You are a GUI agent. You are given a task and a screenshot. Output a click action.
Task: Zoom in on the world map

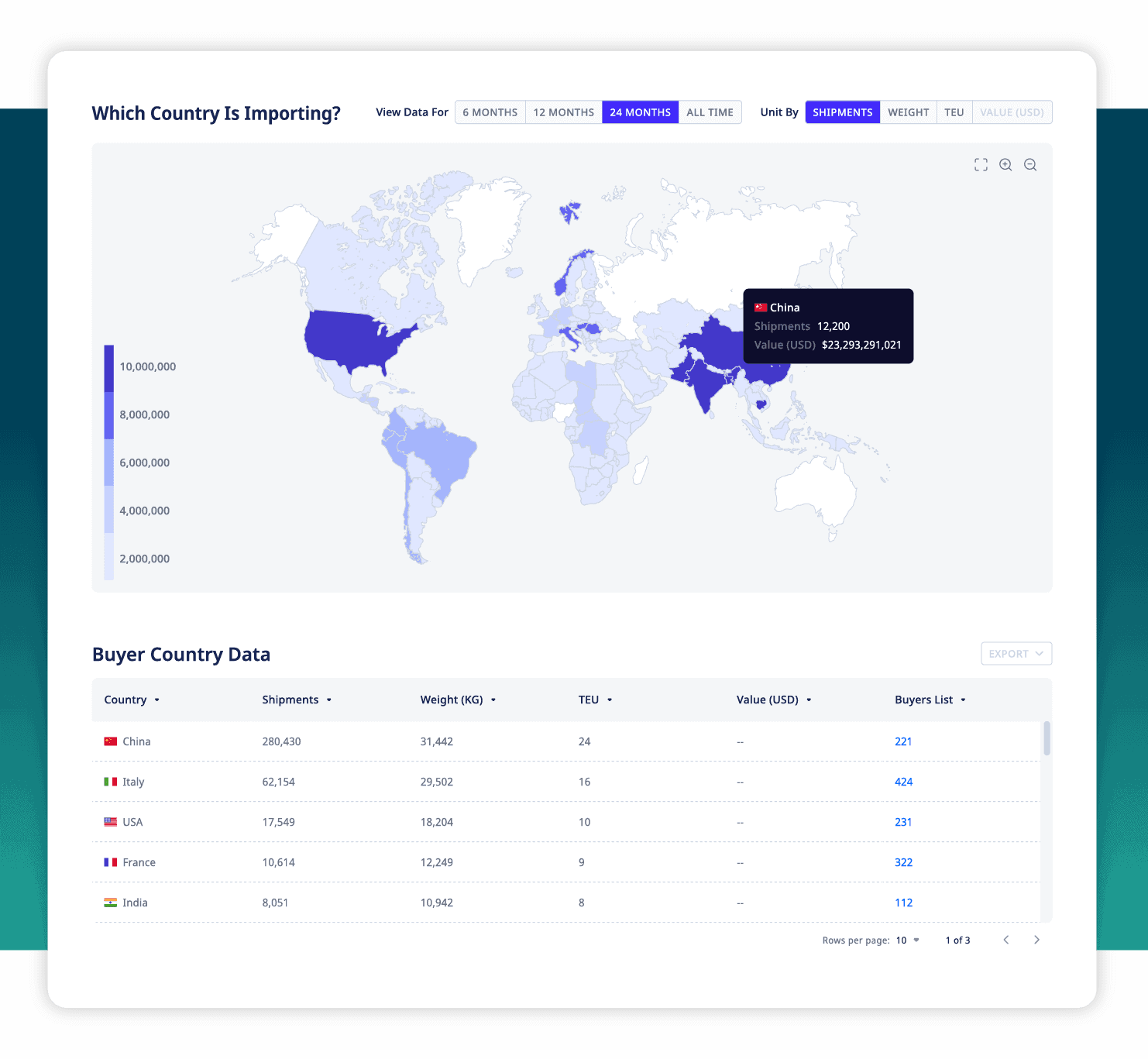[1005, 165]
